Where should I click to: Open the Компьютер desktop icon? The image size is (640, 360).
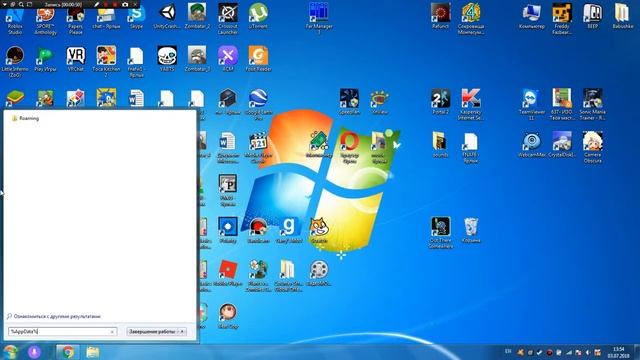pyautogui.click(x=531, y=16)
